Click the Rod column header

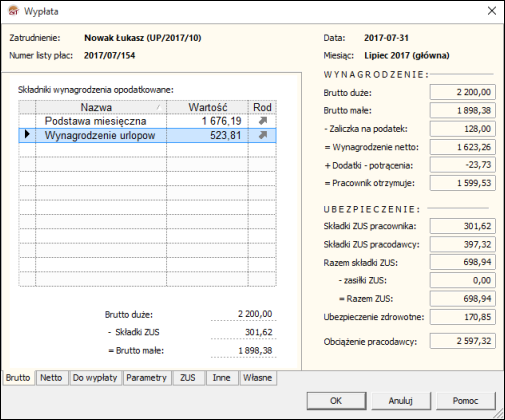(x=262, y=107)
